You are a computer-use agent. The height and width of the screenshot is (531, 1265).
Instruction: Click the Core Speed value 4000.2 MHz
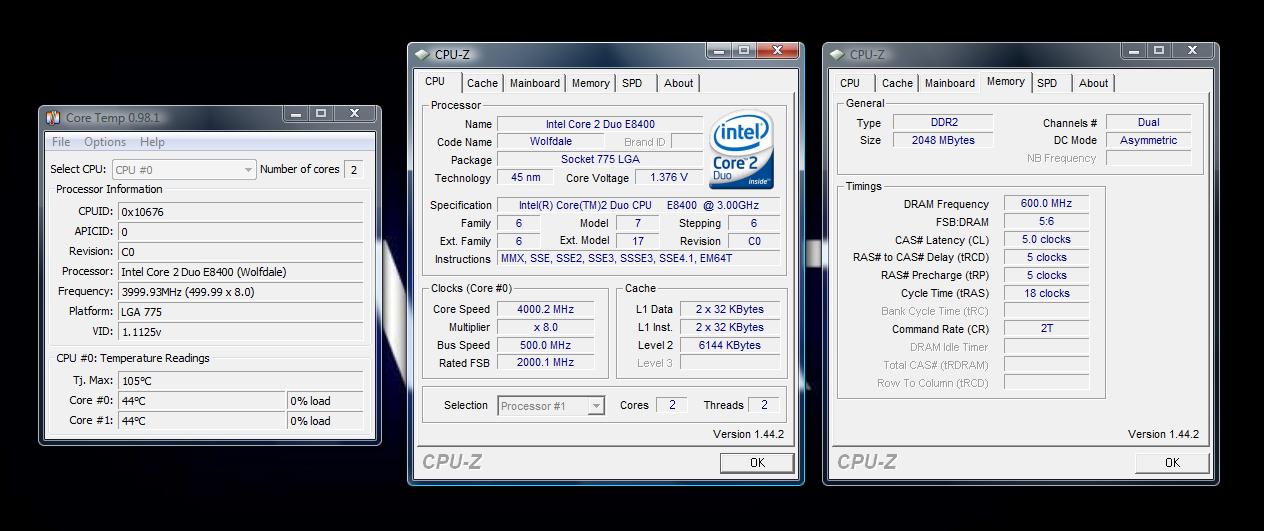pyautogui.click(x=545, y=310)
